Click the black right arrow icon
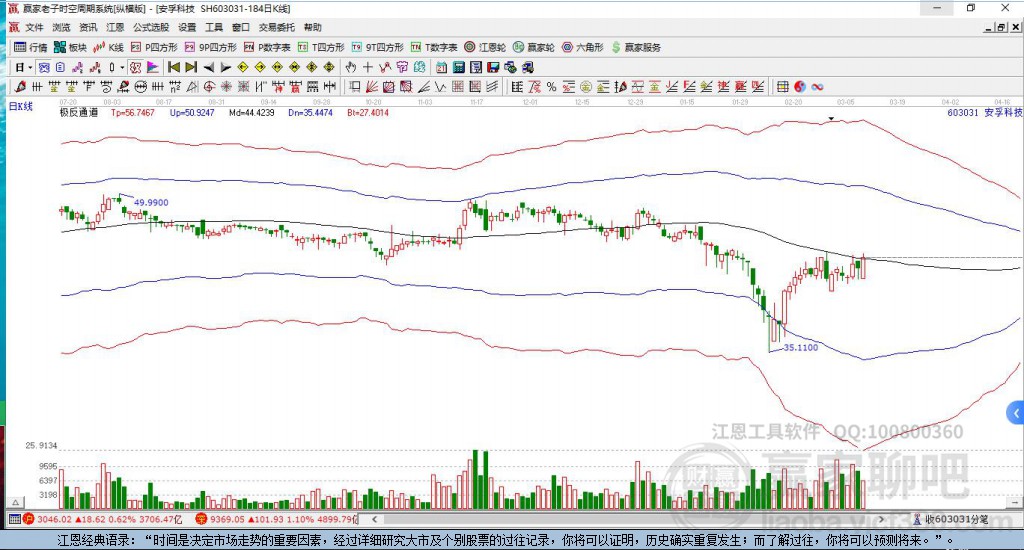1024x550 pixels. [225, 67]
